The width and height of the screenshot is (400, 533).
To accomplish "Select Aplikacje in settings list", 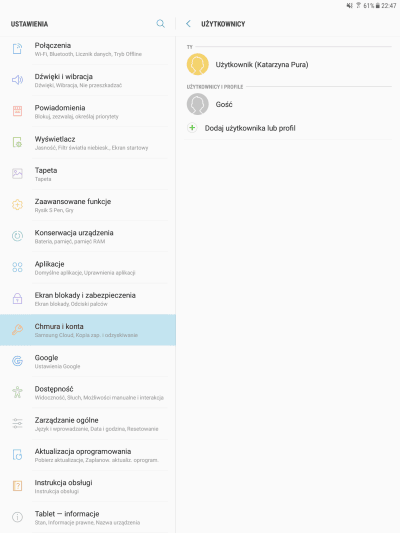I will click(x=88, y=268).
